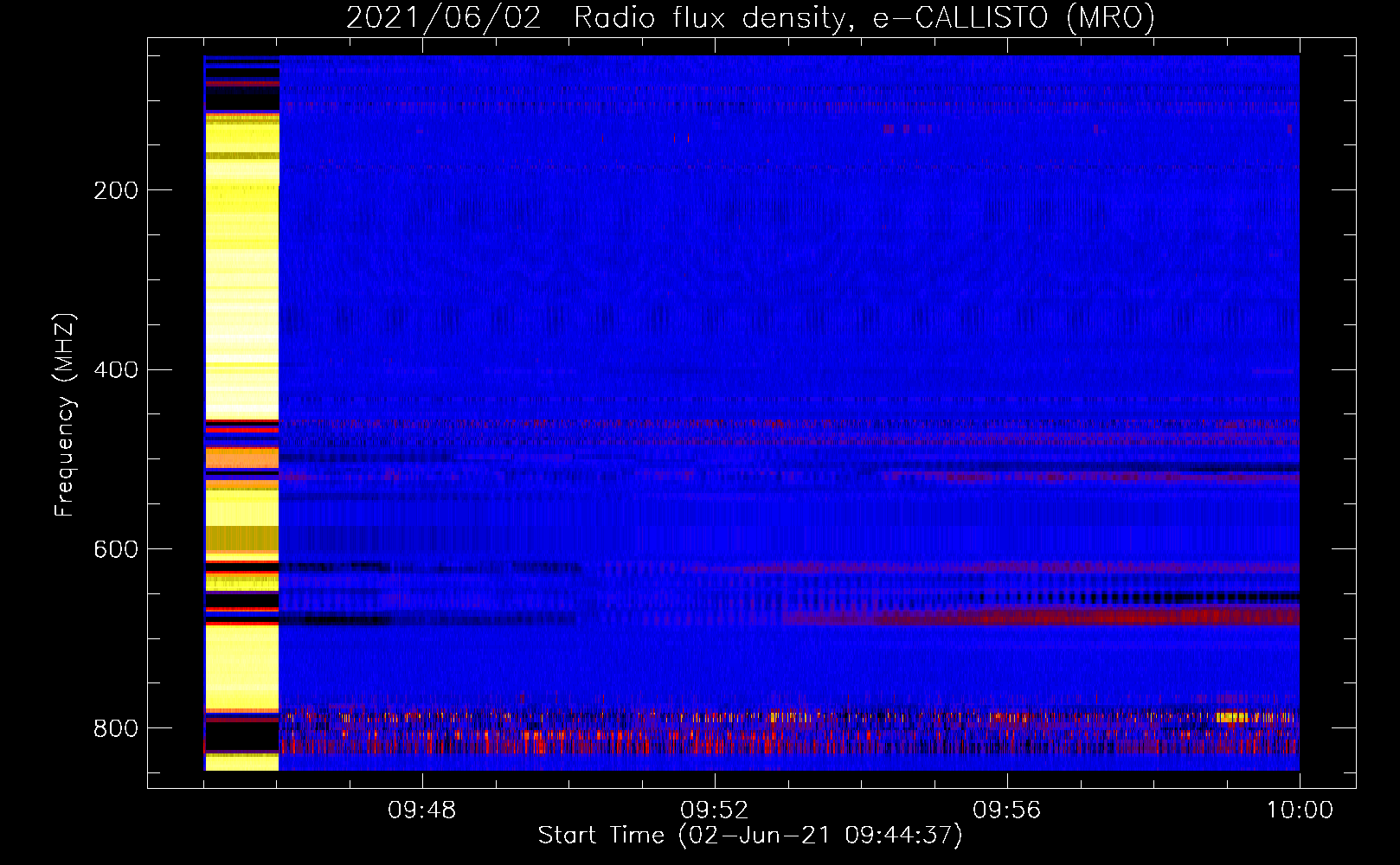Image resolution: width=1400 pixels, height=865 pixels.
Task: Click the 800 frequency tick label
Action: click(x=116, y=729)
